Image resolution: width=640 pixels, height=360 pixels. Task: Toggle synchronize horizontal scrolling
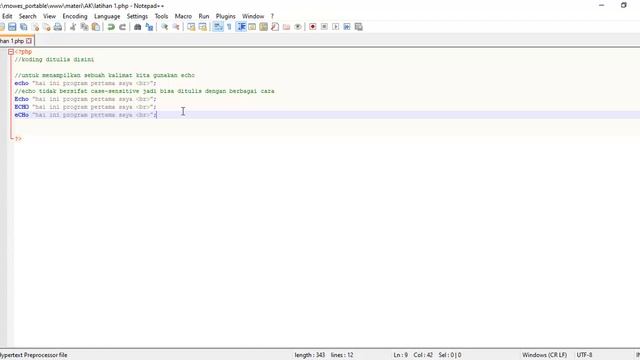click(x=202, y=27)
